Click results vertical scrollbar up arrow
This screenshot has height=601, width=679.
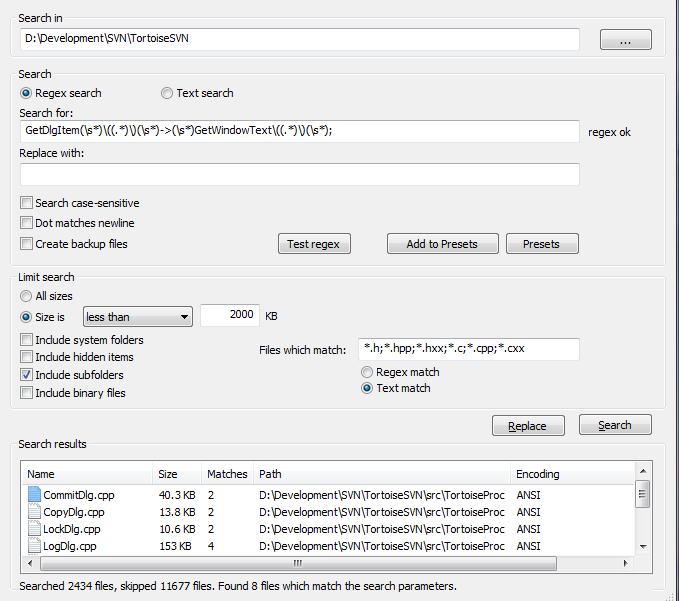pyautogui.click(x=643, y=471)
